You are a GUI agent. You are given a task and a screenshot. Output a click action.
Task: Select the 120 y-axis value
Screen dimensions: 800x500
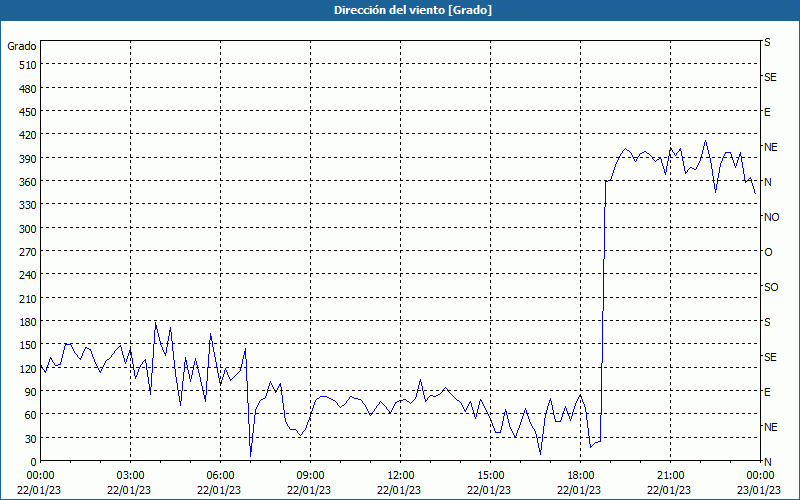click(28, 369)
